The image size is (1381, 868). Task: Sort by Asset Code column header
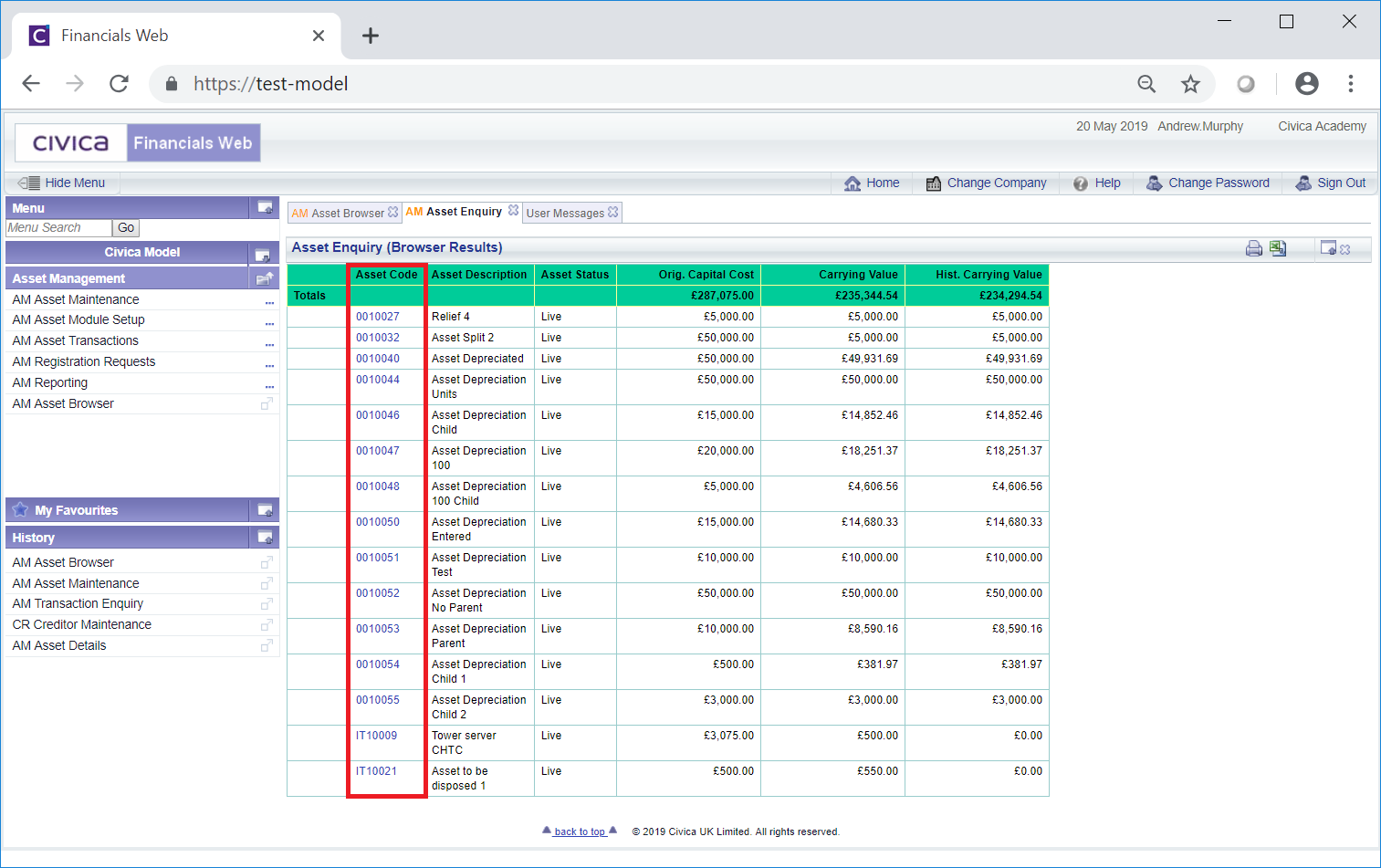[x=387, y=275]
